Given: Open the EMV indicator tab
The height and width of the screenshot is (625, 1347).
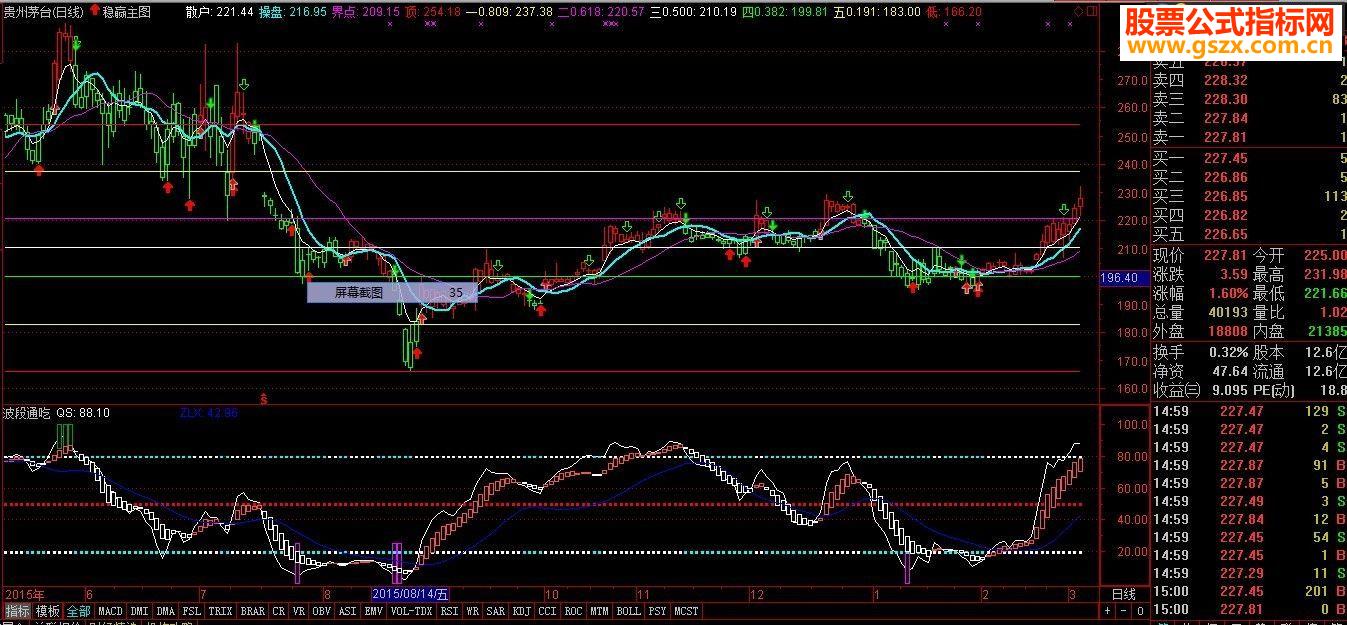Looking at the screenshot, I should (x=373, y=610).
